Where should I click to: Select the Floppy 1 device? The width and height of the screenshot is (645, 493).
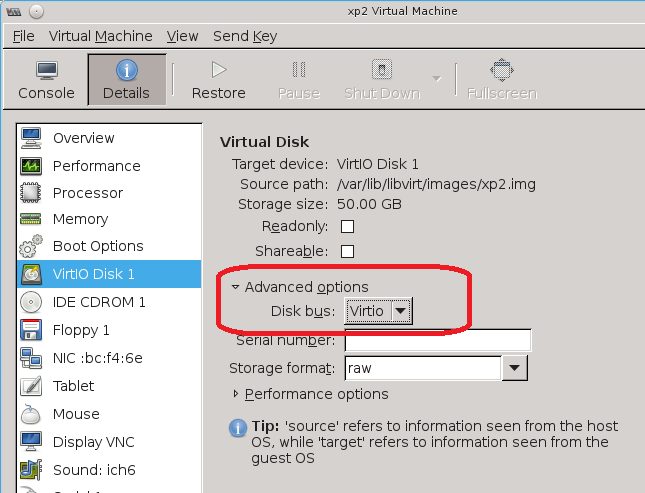pos(81,329)
